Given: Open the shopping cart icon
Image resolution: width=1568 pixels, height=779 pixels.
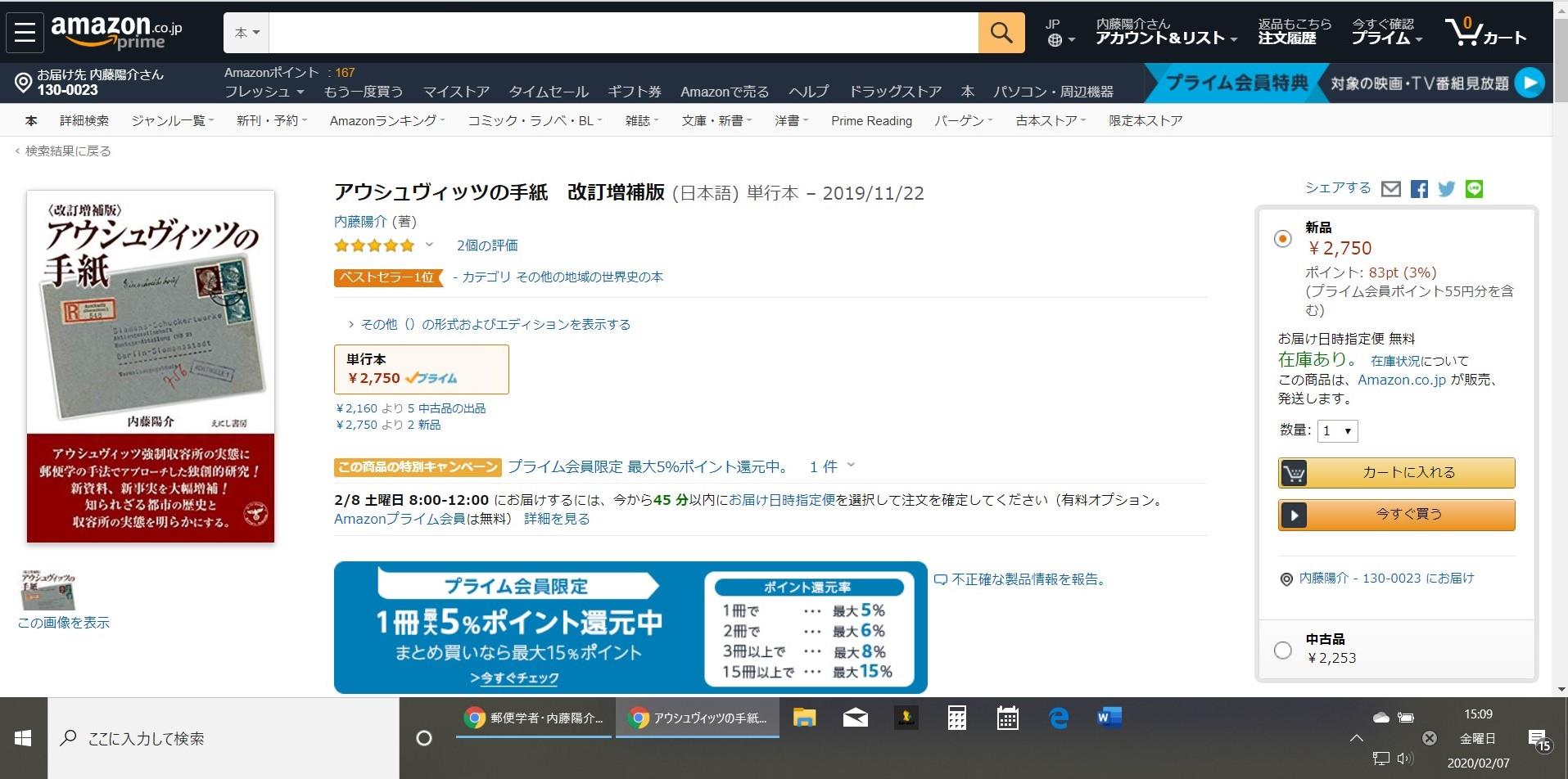Looking at the screenshot, I should pyautogui.click(x=1485, y=33).
